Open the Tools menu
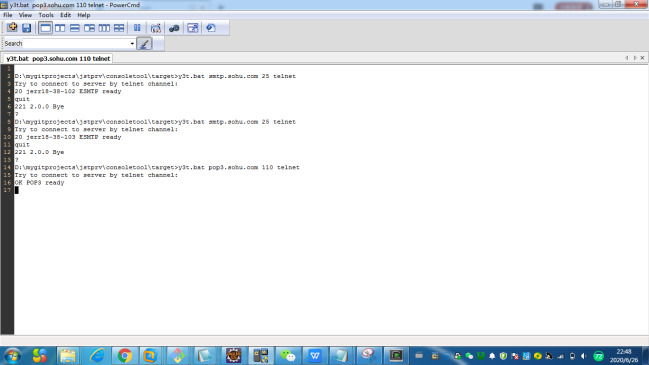Image resolution: width=649 pixels, height=365 pixels. coord(46,15)
